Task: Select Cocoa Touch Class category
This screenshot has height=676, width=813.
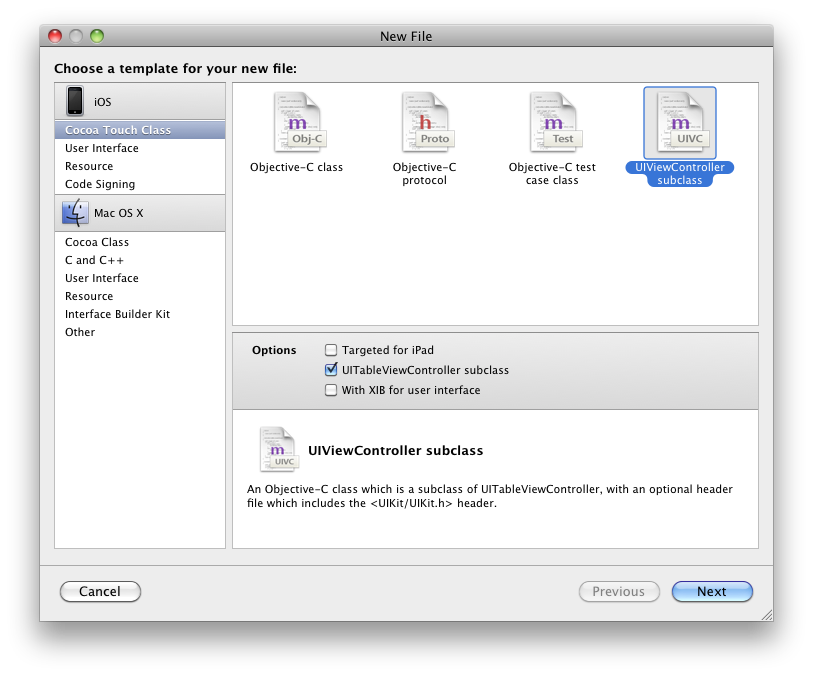Action: (x=140, y=130)
